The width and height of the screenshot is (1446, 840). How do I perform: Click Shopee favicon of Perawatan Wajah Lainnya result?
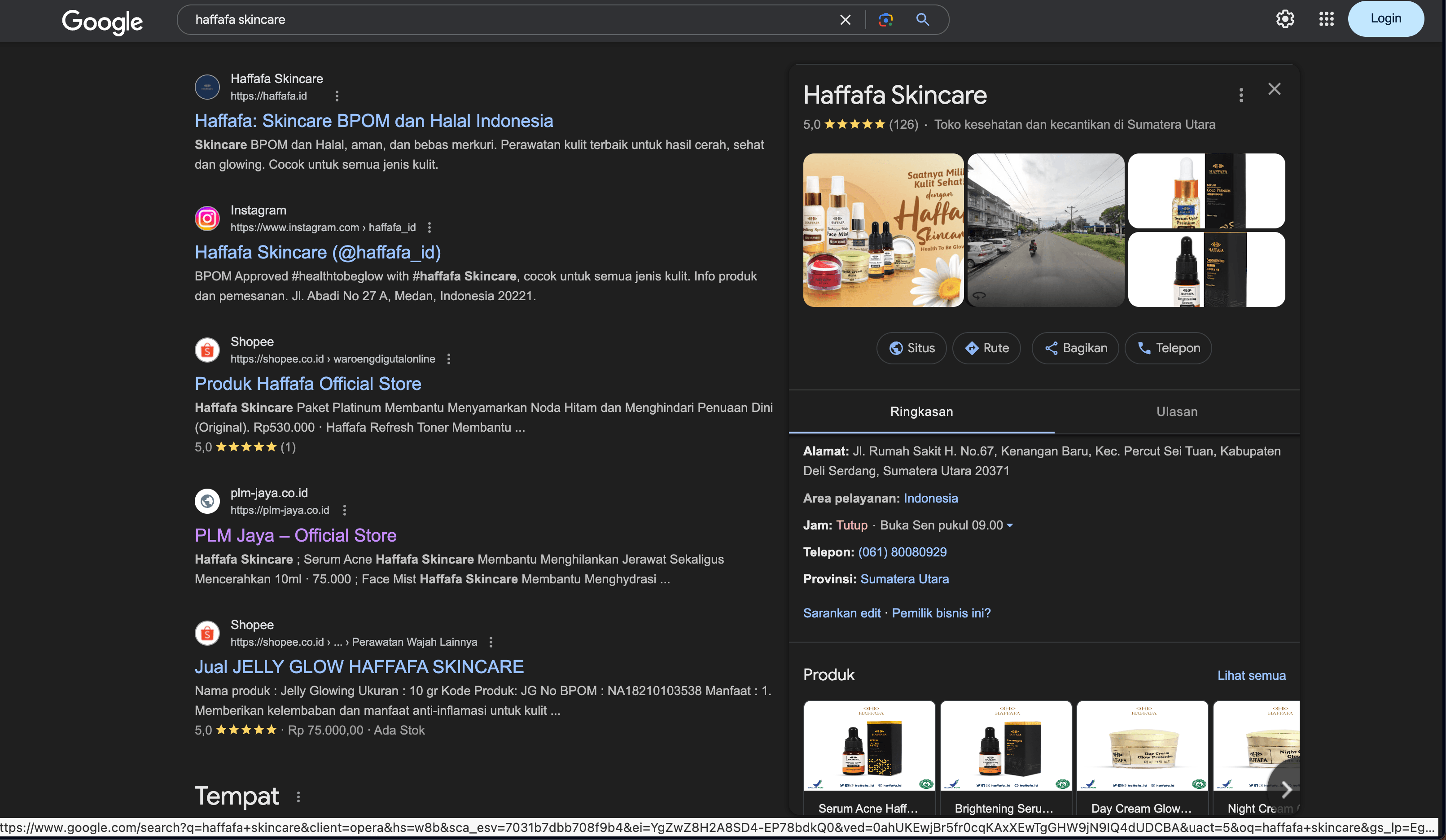pos(207,633)
